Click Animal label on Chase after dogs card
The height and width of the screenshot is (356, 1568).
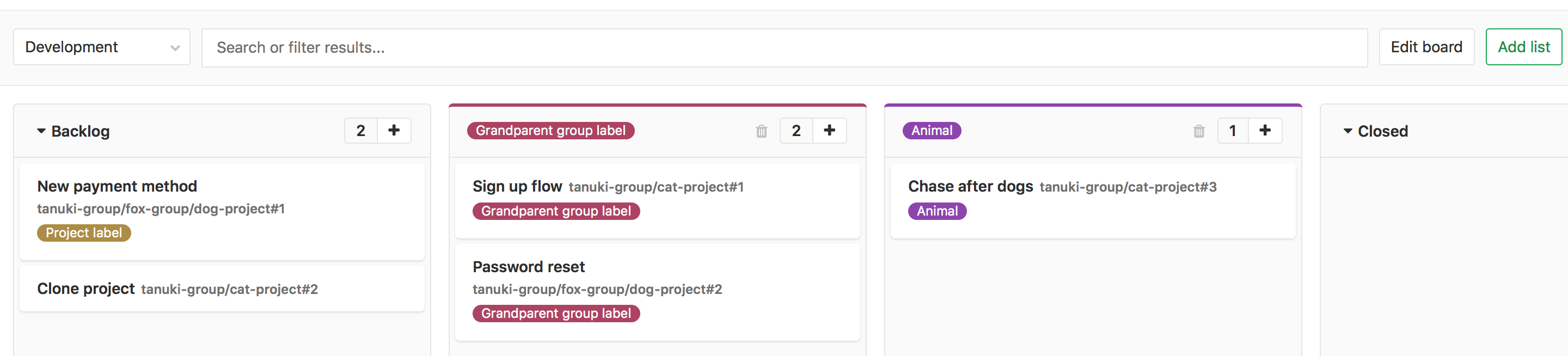tap(937, 211)
